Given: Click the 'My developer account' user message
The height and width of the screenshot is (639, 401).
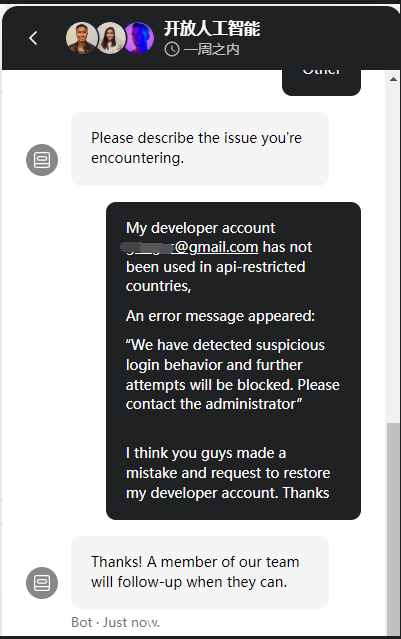Looking at the screenshot, I should (x=233, y=361).
